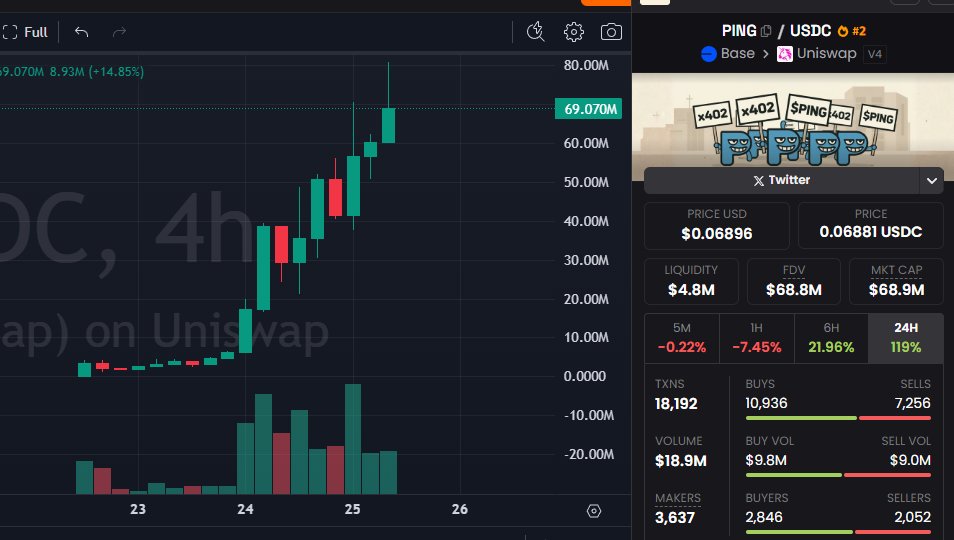The width and height of the screenshot is (954, 540).
Task: Expand the social links dropdown arrow
Action: click(932, 181)
